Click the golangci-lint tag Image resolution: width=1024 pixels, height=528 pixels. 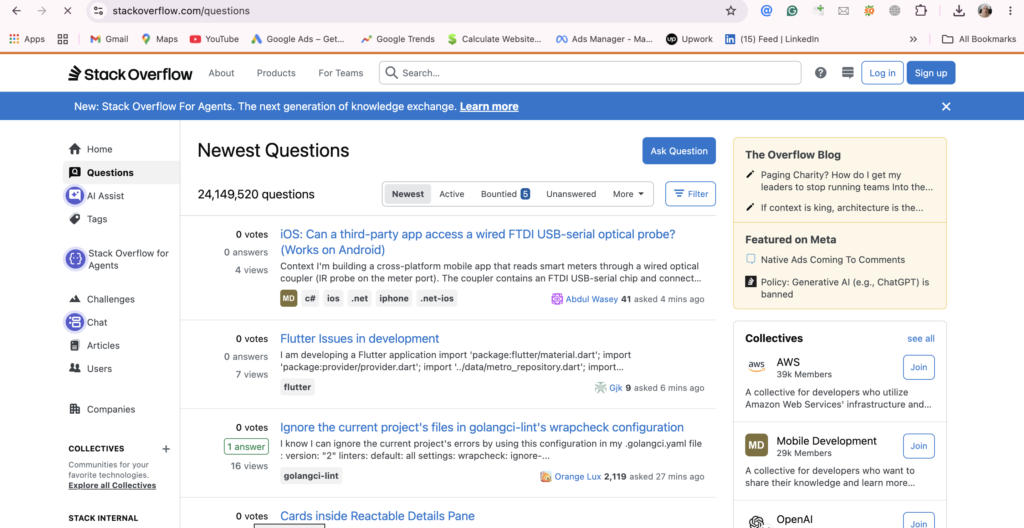coord(312,476)
